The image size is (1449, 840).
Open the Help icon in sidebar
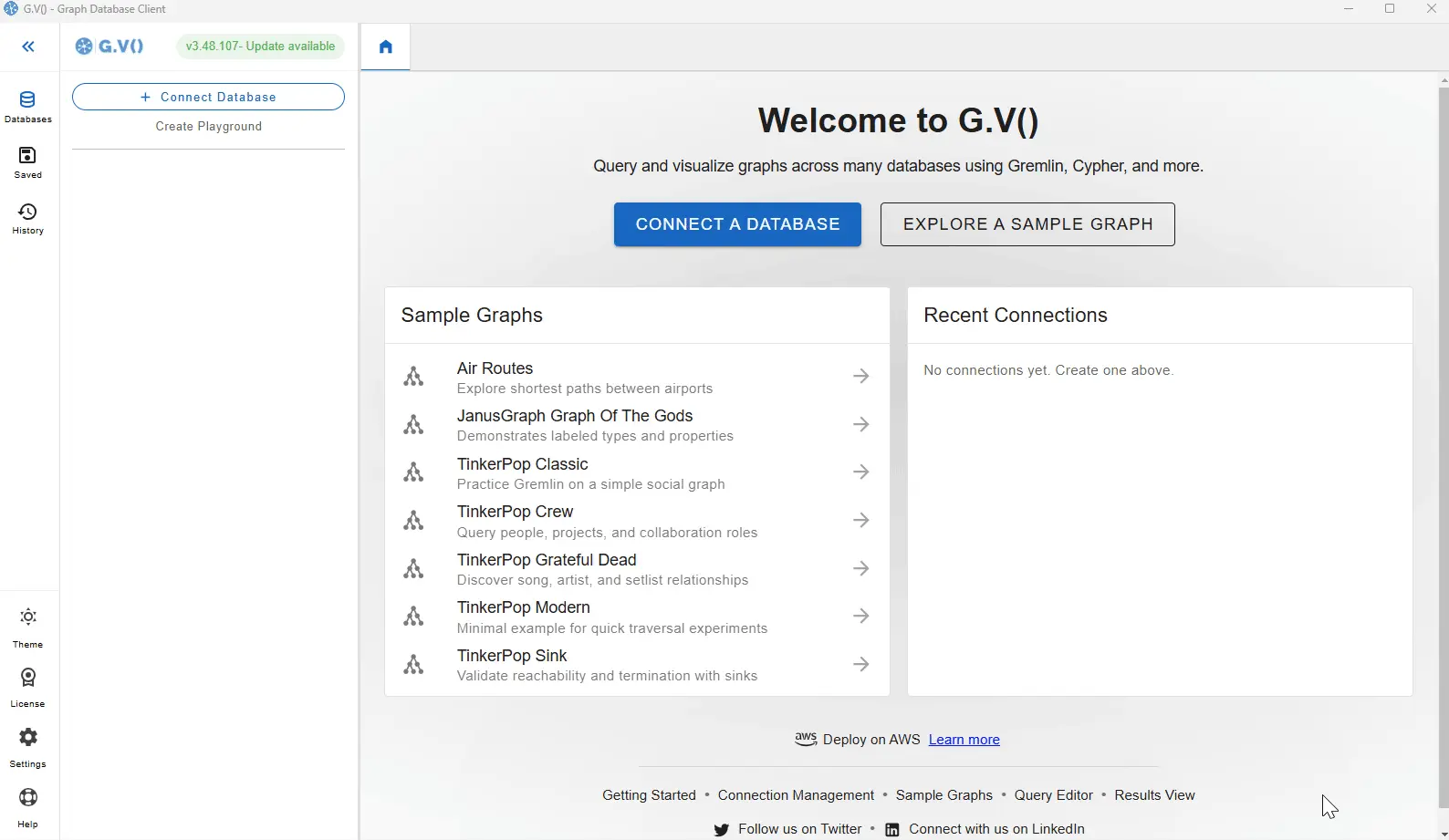point(28,807)
